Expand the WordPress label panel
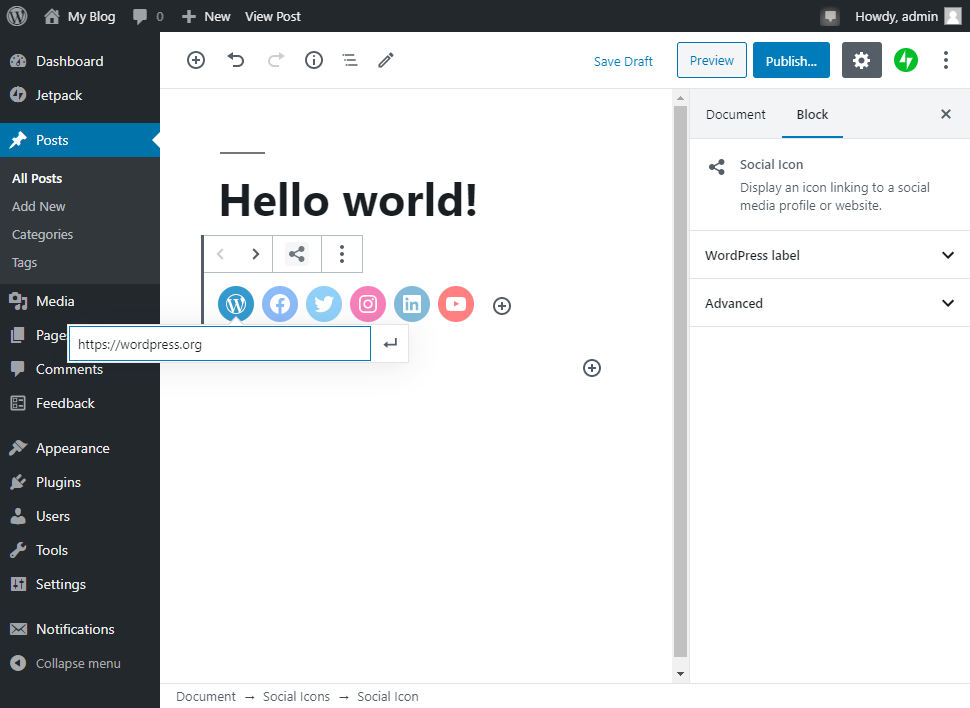The height and width of the screenshot is (708, 970). coord(829,255)
